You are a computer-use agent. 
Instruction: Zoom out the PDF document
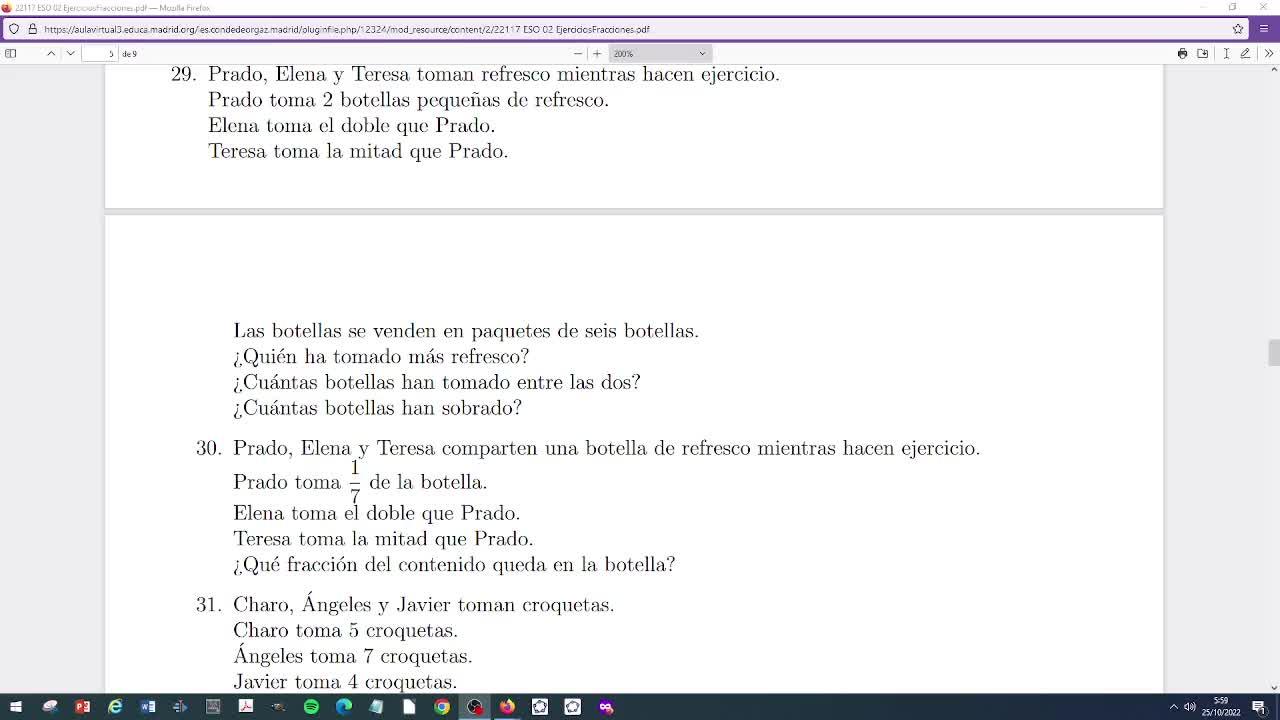pos(577,53)
